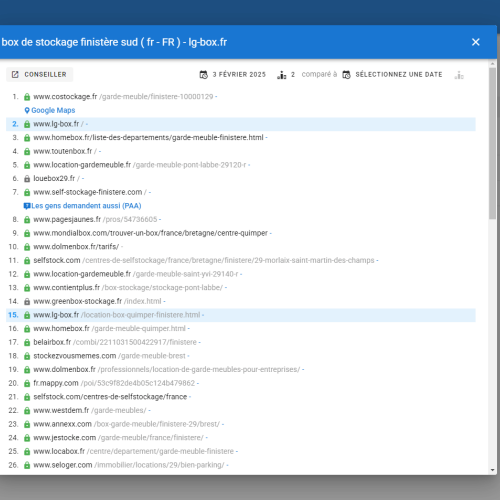
Task: Select the highlighted www.lg-box.fr rank 2 row
Action: tap(241, 124)
